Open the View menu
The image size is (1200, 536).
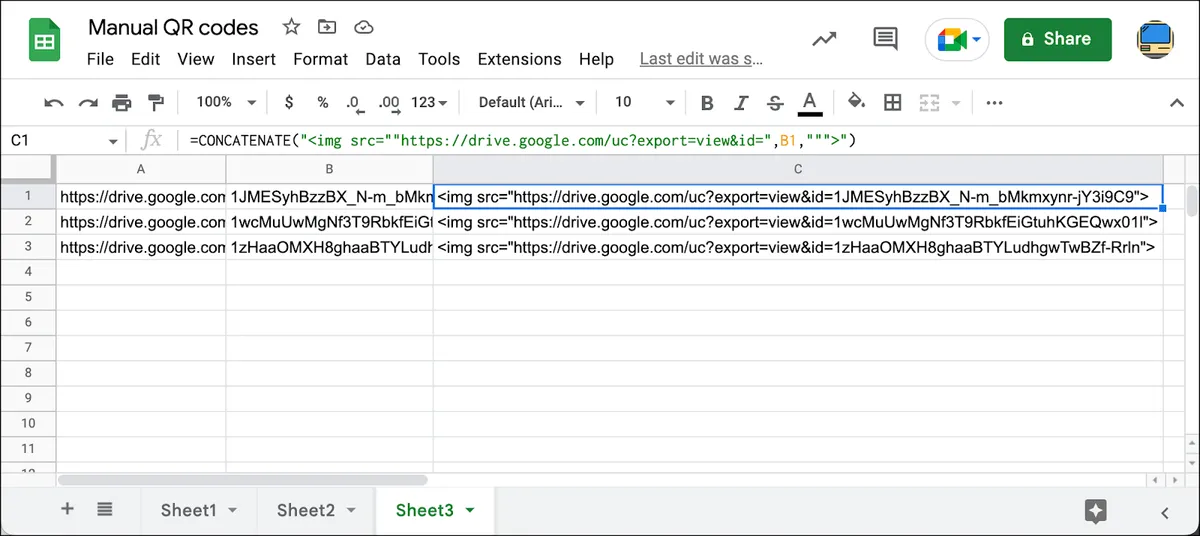pyautogui.click(x=196, y=59)
